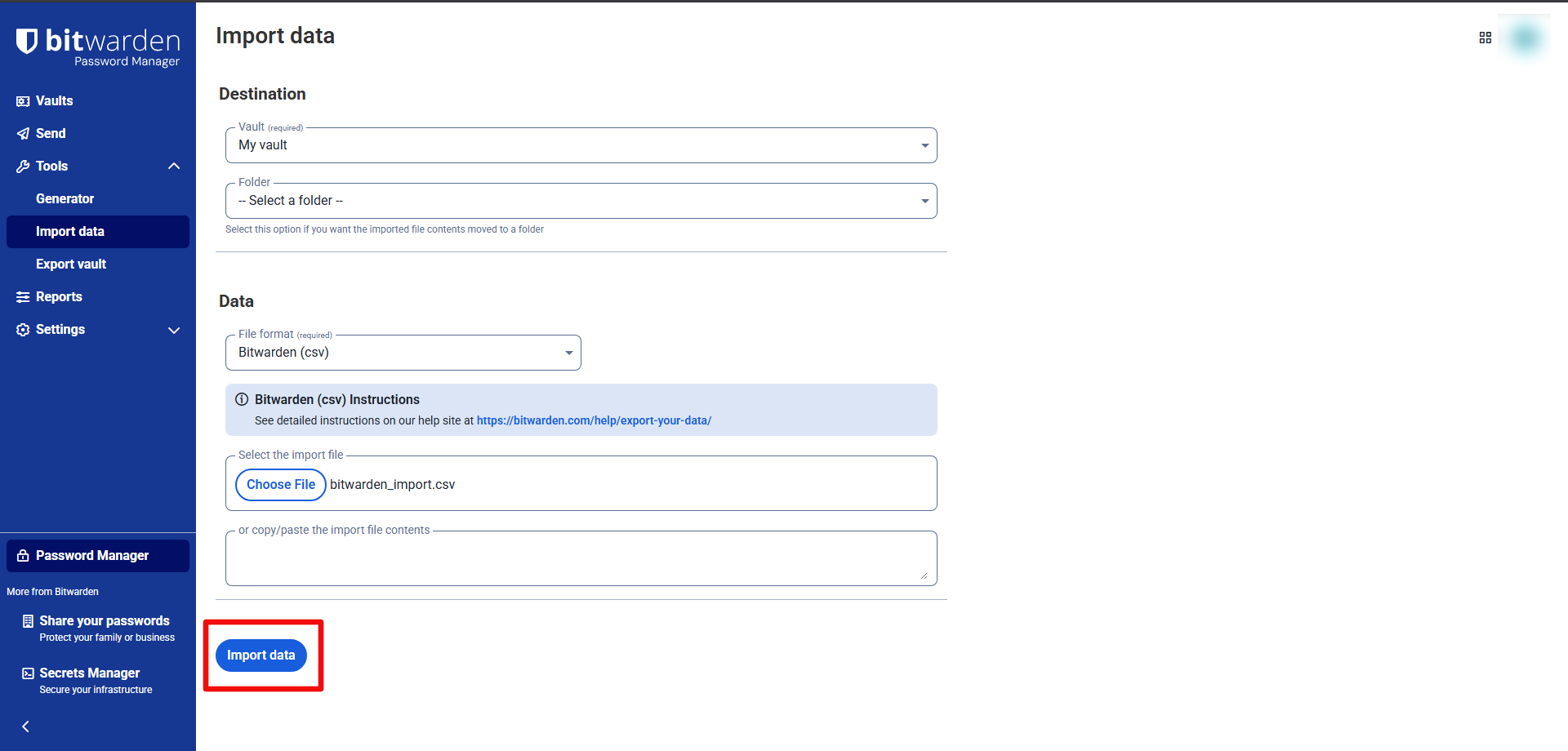This screenshot has width=1568, height=751.
Task: Collapse the sidebar with the arrow
Action: coord(25,727)
